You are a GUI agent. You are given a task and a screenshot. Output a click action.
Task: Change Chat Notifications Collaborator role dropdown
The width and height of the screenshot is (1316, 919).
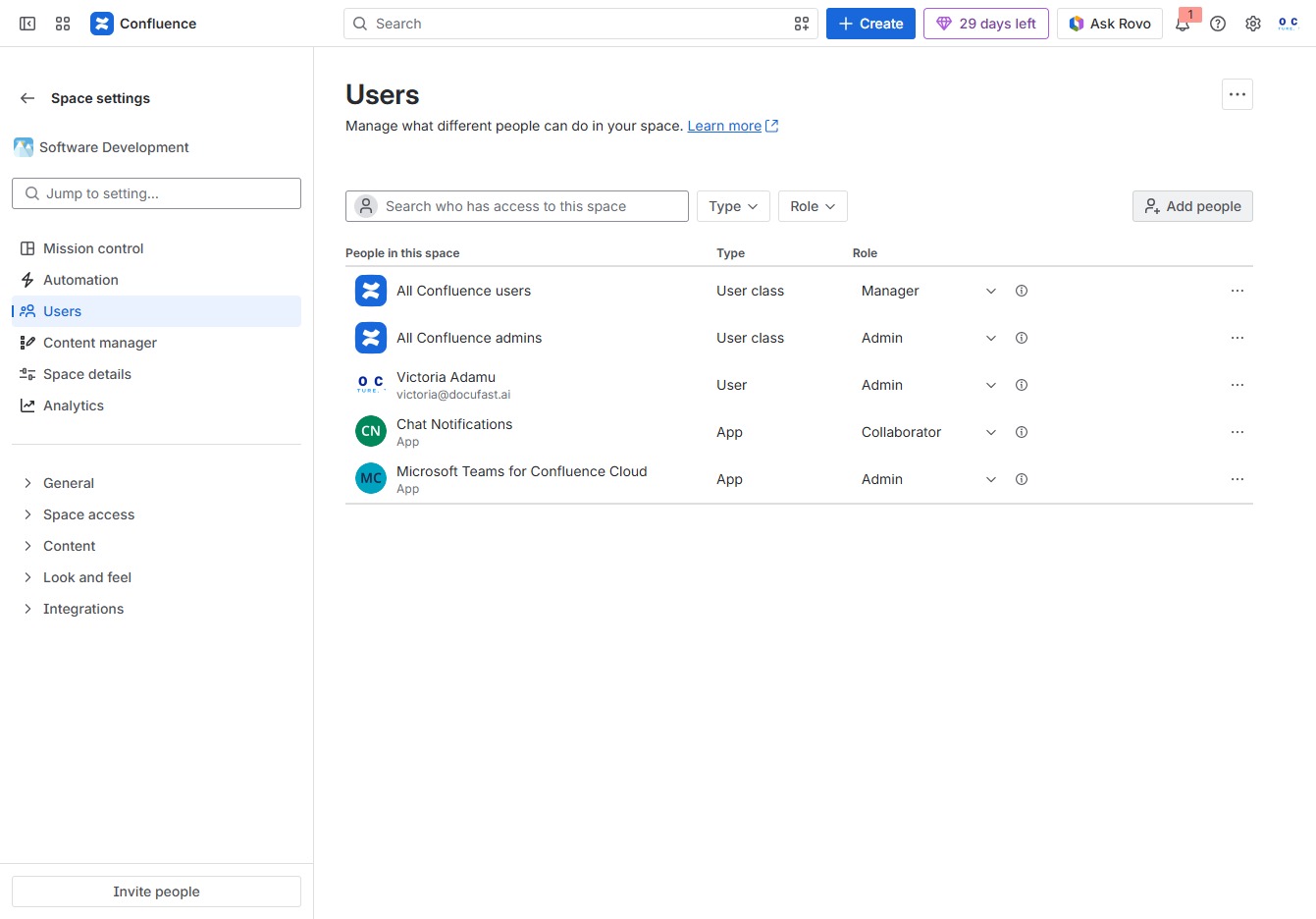click(928, 432)
